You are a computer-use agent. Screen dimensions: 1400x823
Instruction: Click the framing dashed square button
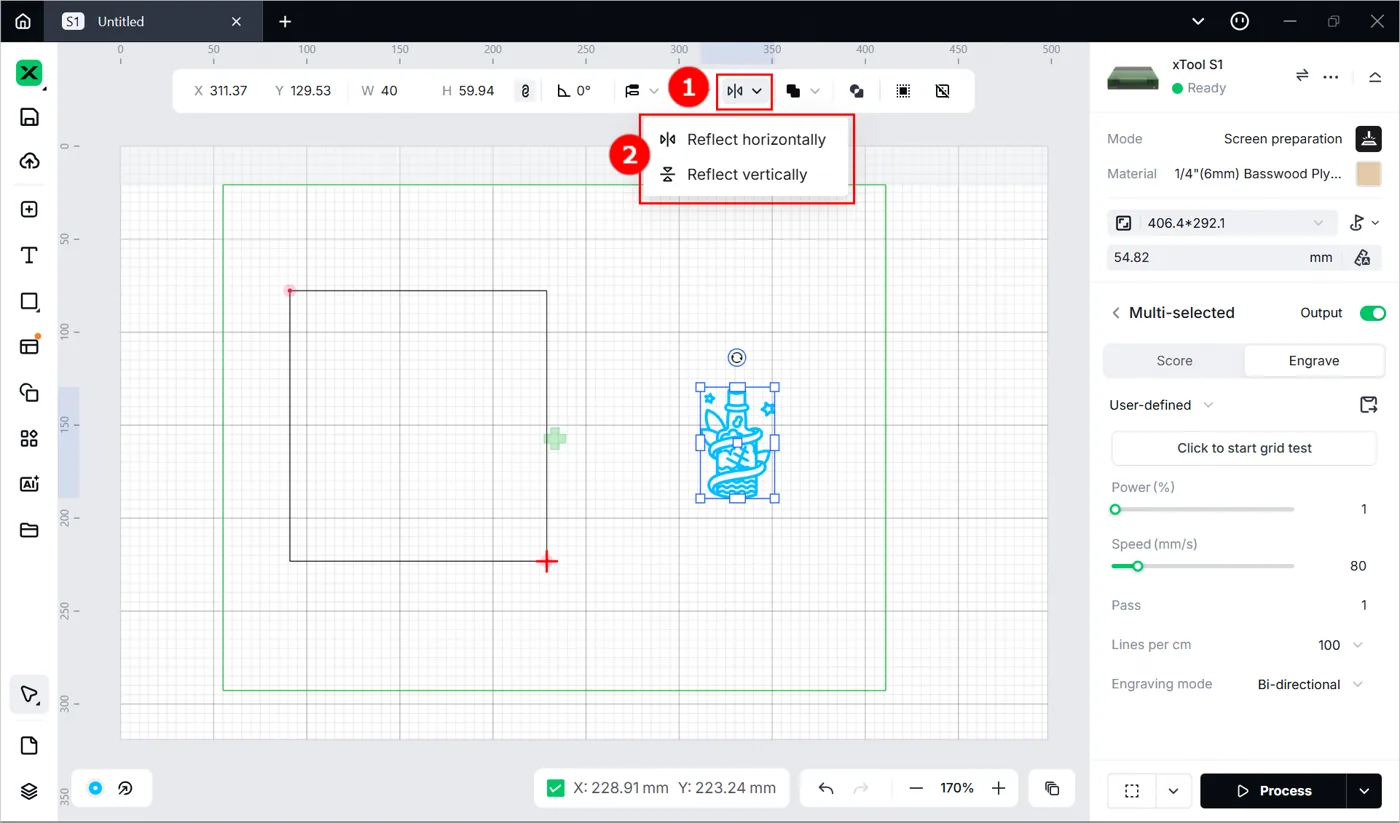click(x=1132, y=791)
